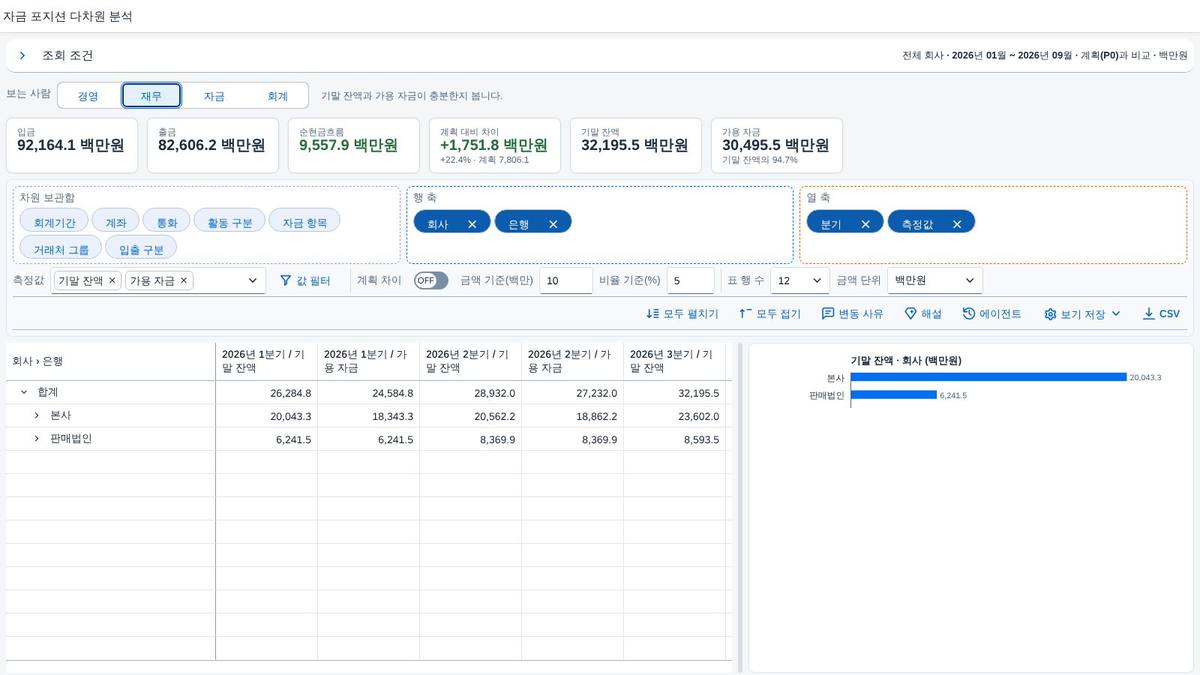Remove the 기말 잔액 measure token

pyautogui.click(x=112, y=281)
